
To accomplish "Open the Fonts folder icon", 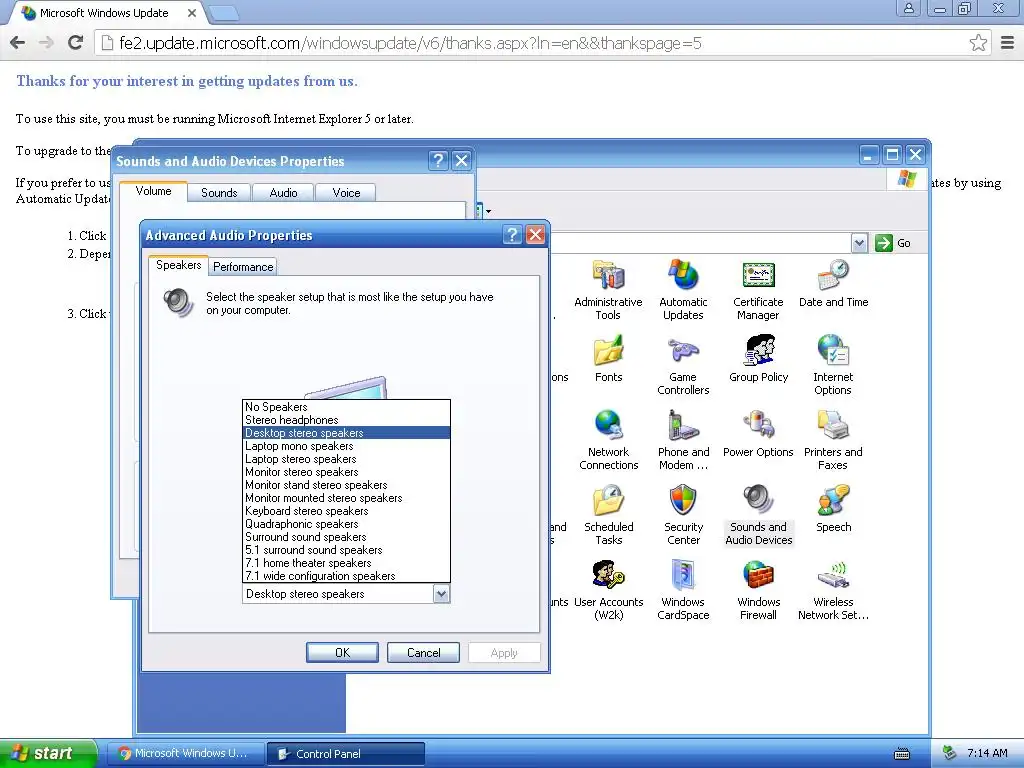I will [x=609, y=359].
